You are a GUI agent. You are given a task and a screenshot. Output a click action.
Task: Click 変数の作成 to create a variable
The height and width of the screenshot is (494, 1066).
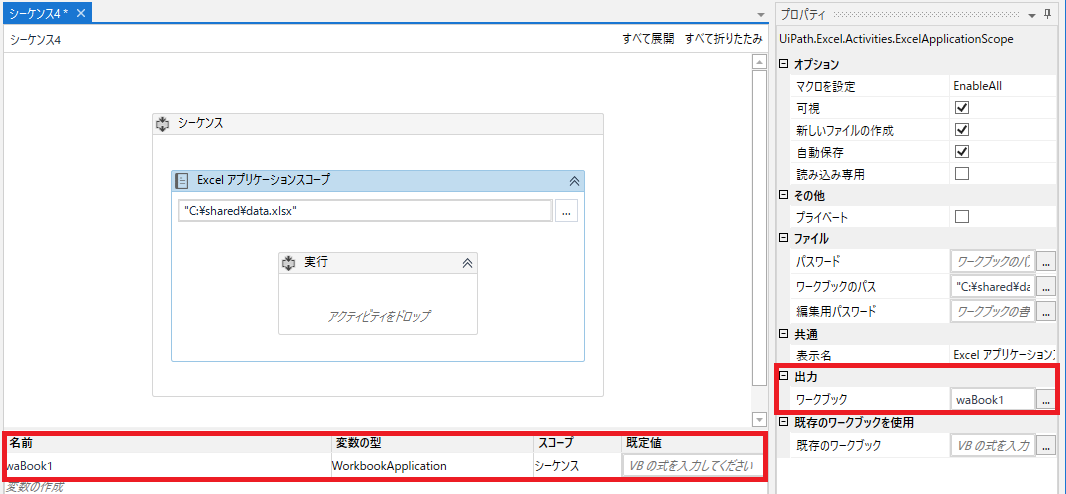35,487
